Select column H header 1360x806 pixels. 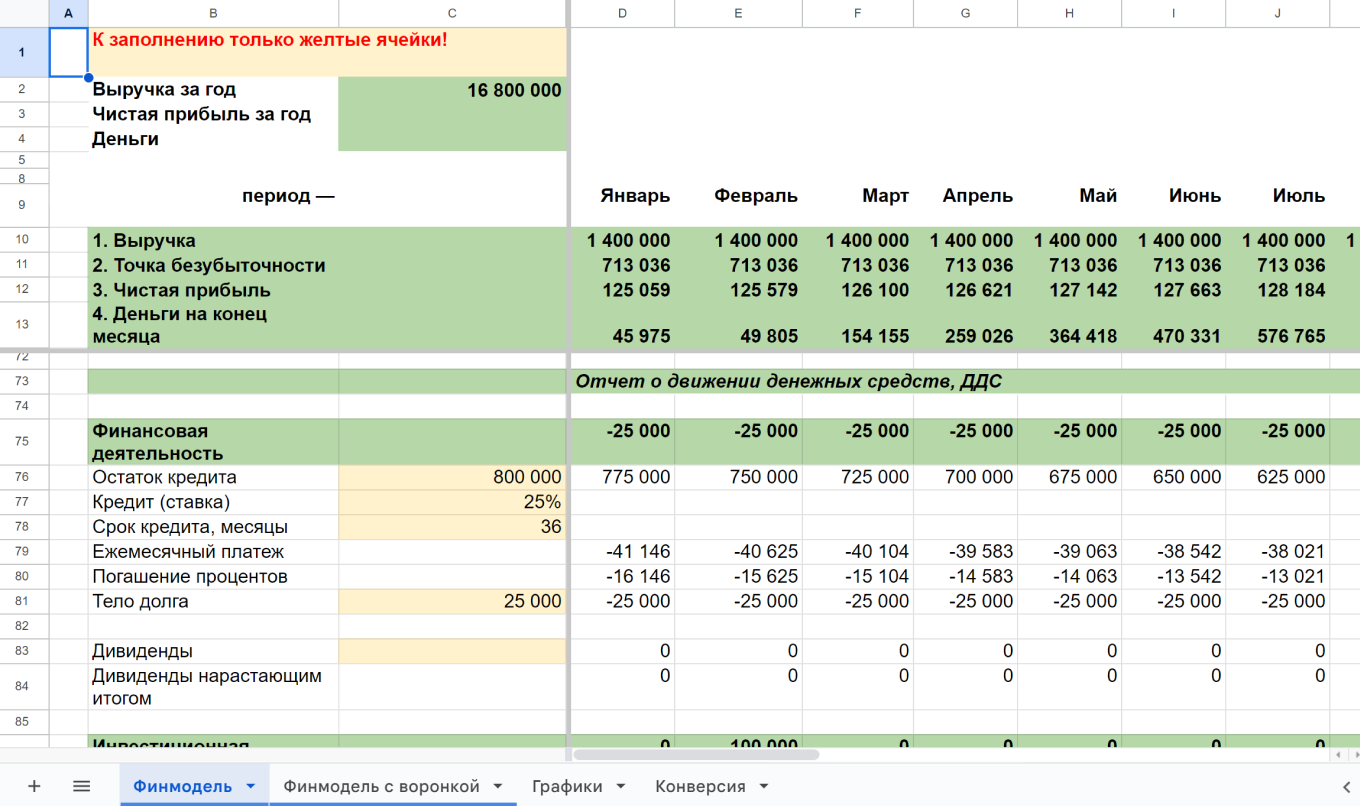pyautogui.click(x=1069, y=13)
